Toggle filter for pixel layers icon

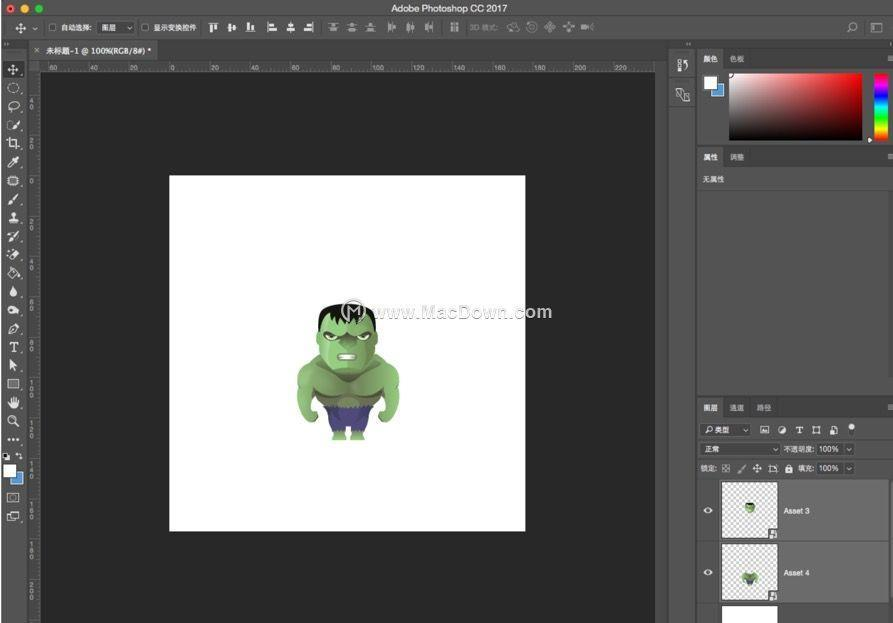pos(765,430)
